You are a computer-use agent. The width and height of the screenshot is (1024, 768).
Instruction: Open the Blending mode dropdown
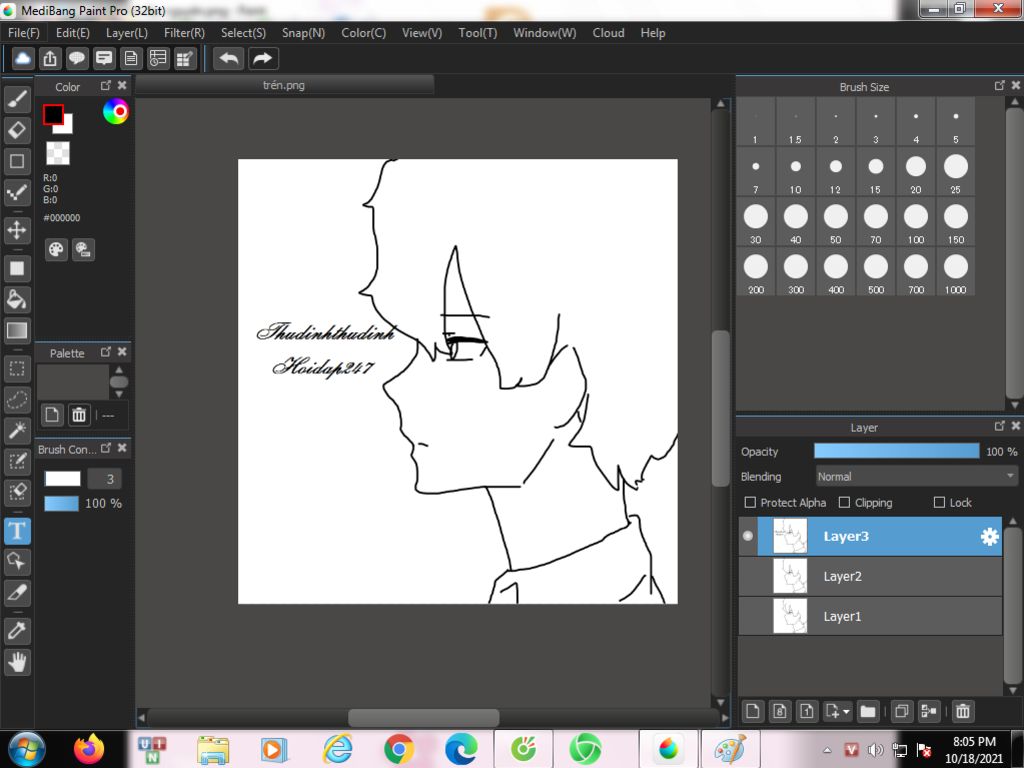[x=916, y=477]
